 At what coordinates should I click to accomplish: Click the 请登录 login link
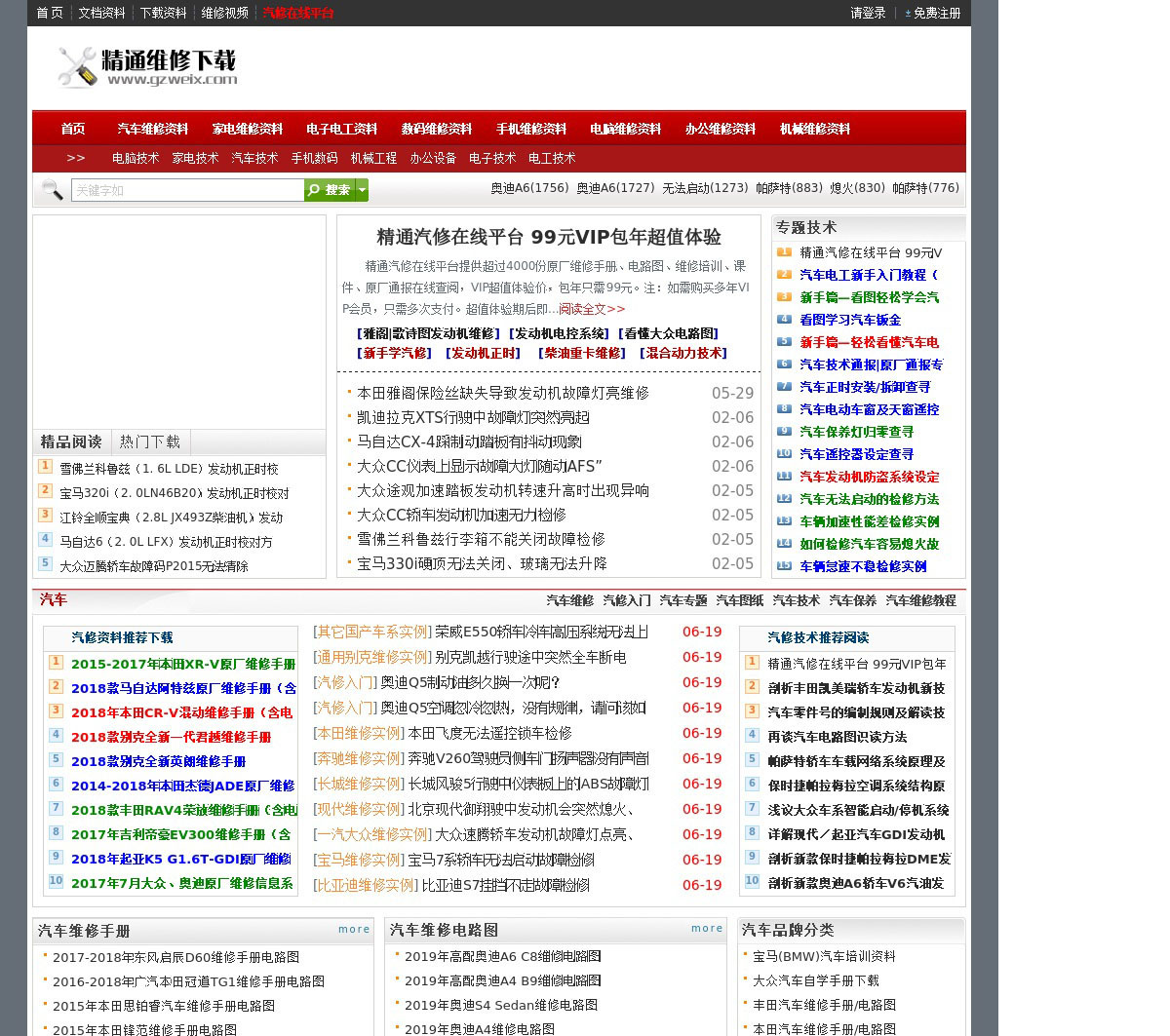click(868, 14)
